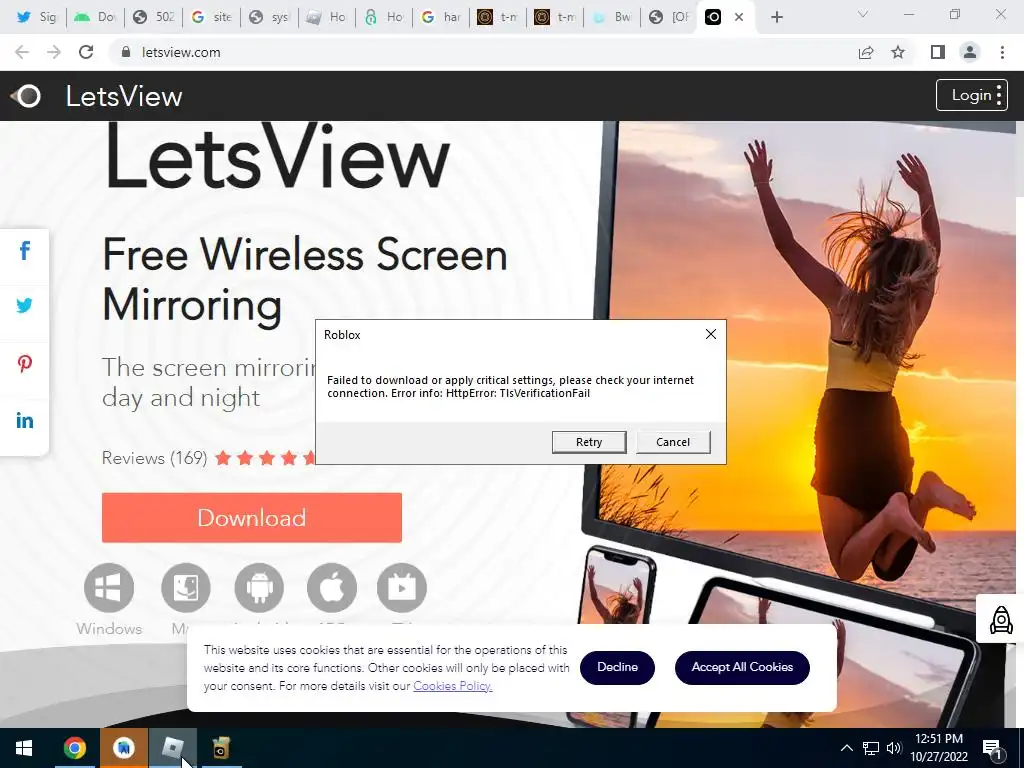Screen dimensions: 1024x768
Task: Open a new browser tab
Action: pyautogui.click(x=776, y=17)
